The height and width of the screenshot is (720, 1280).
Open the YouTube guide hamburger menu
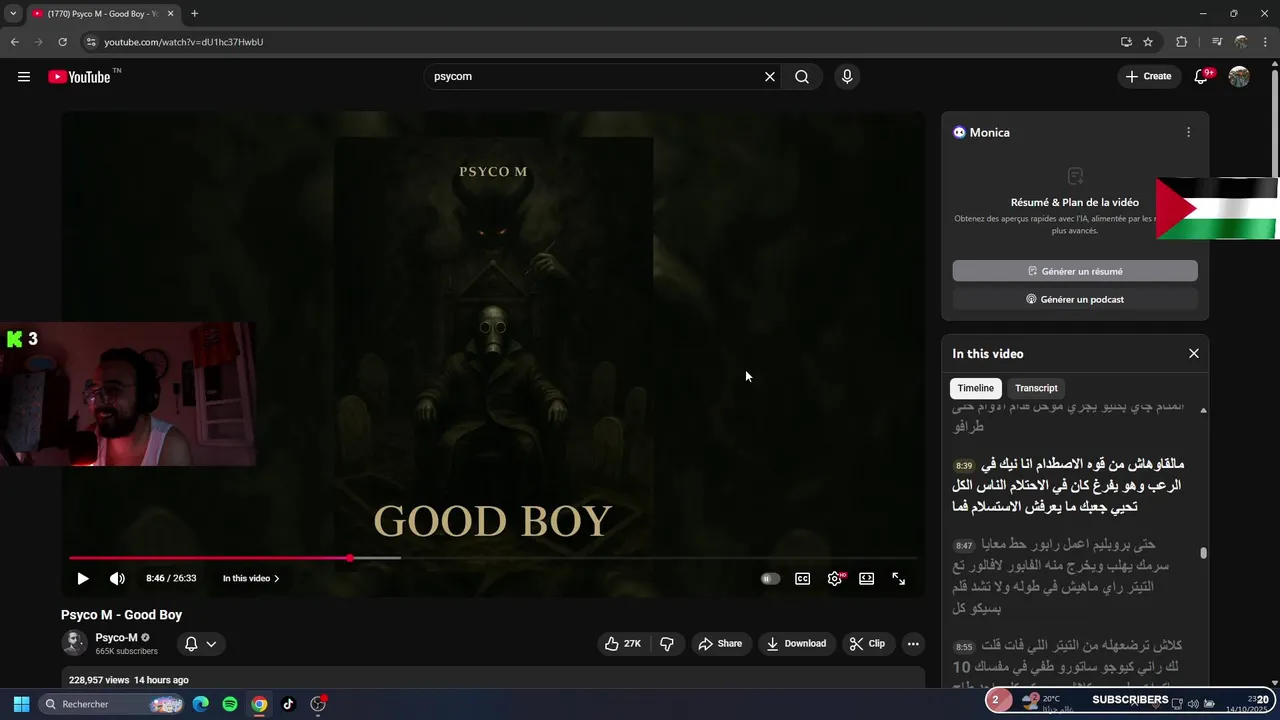24,77
